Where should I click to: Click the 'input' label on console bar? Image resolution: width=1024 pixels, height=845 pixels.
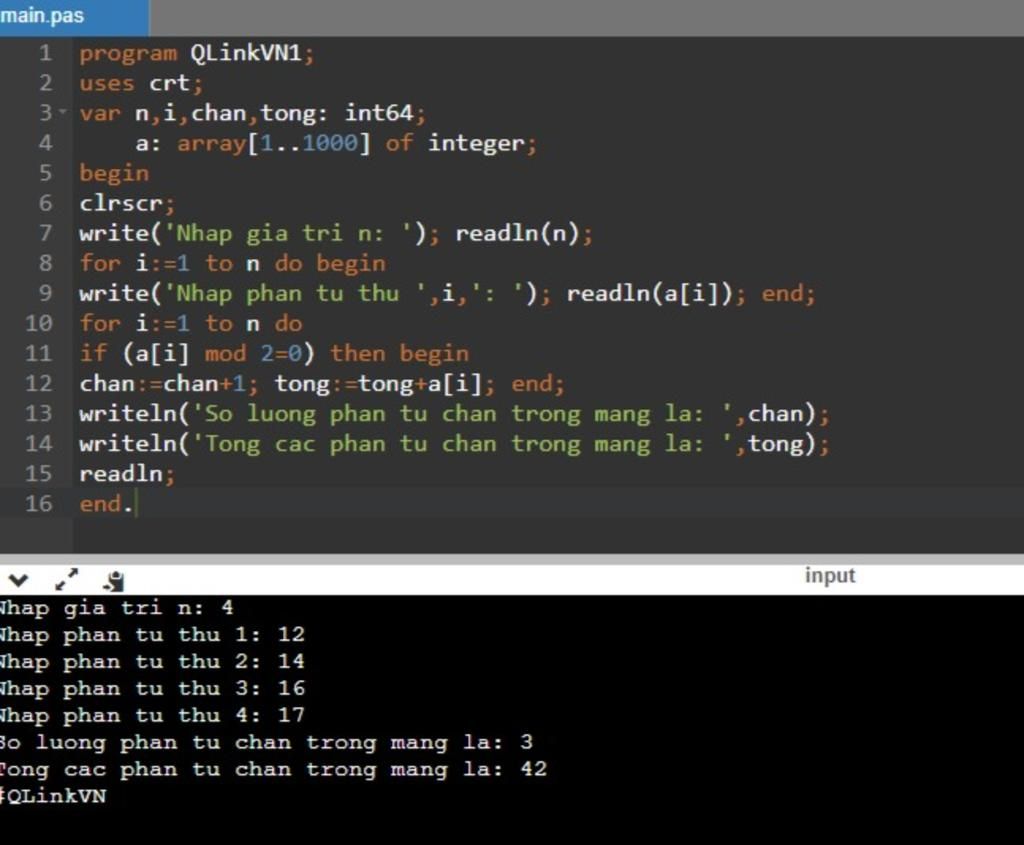[x=829, y=576]
